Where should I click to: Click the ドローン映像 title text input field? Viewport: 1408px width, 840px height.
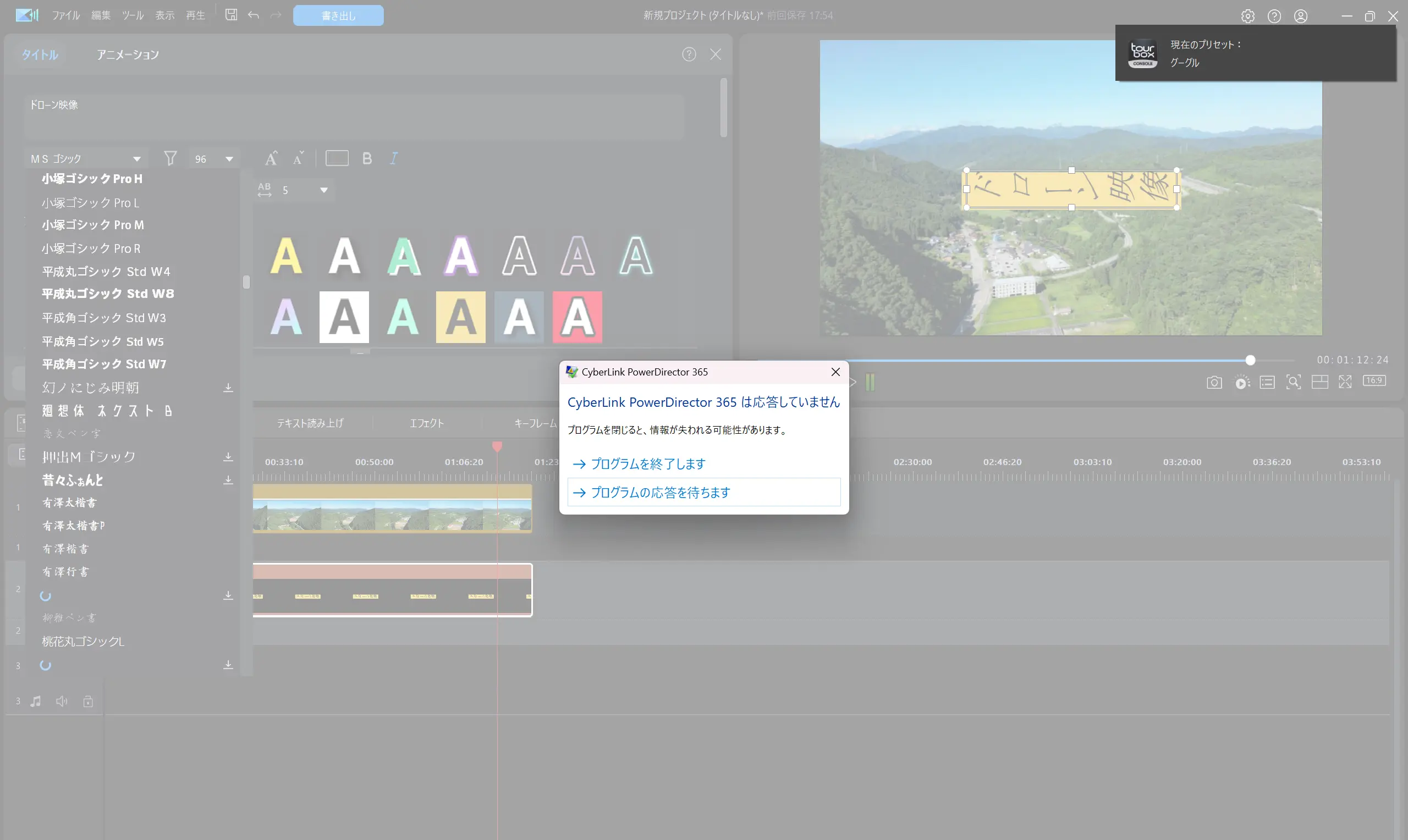click(354, 116)
